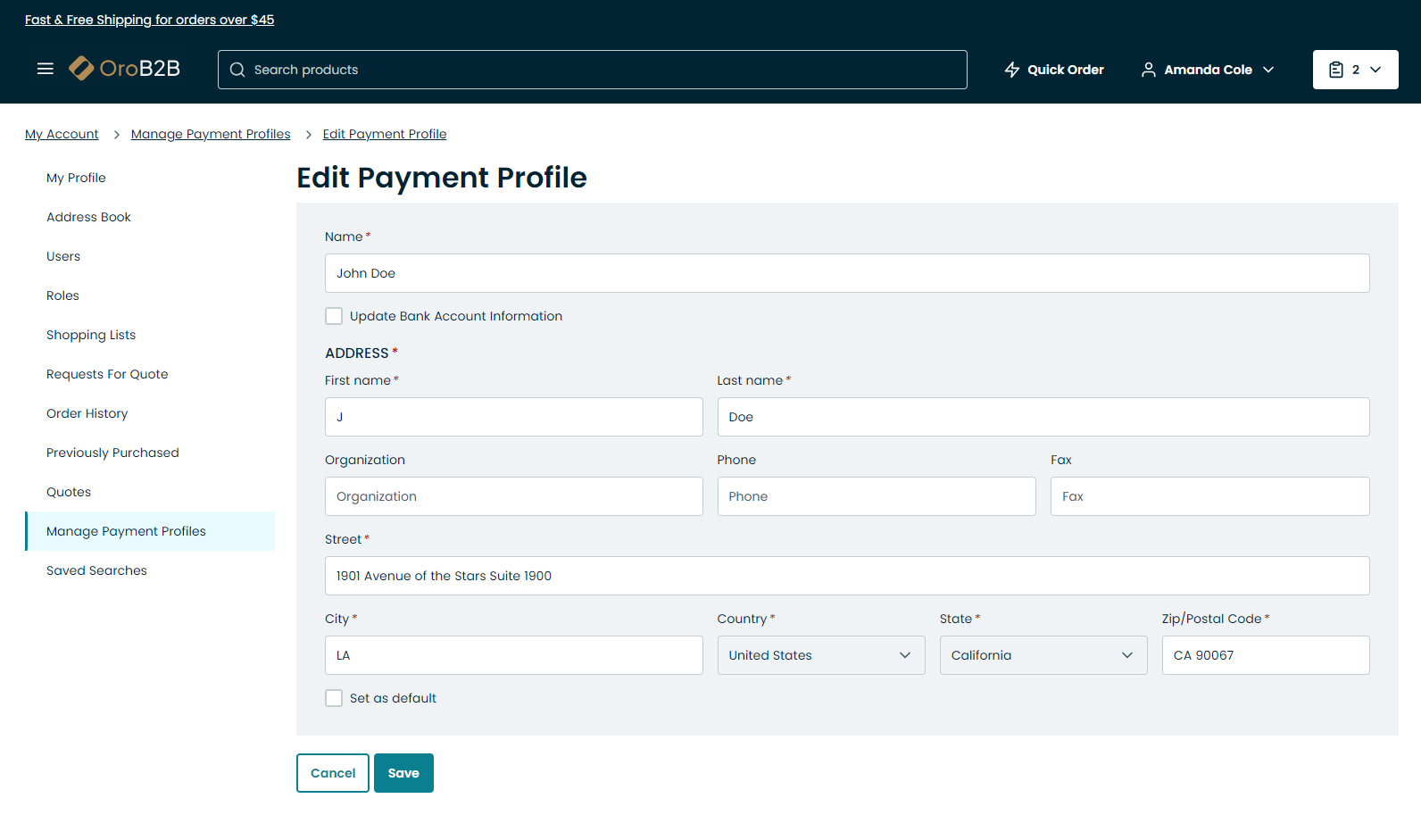Follow Manage Payment Profiles breadcrumb link
1421x840 pixels.
[211, 134]
